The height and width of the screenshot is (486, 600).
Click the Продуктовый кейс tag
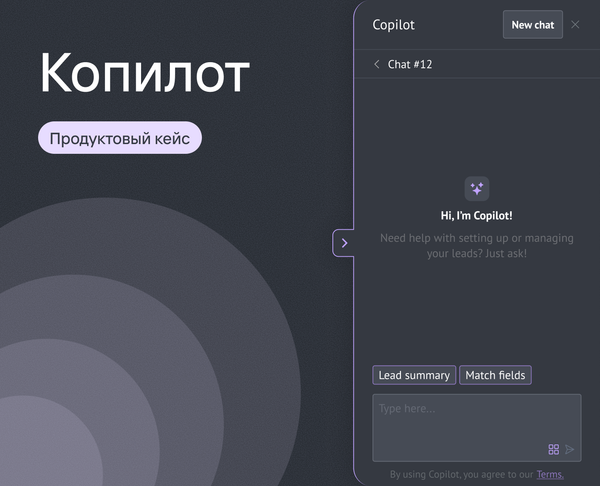[120, 138]
